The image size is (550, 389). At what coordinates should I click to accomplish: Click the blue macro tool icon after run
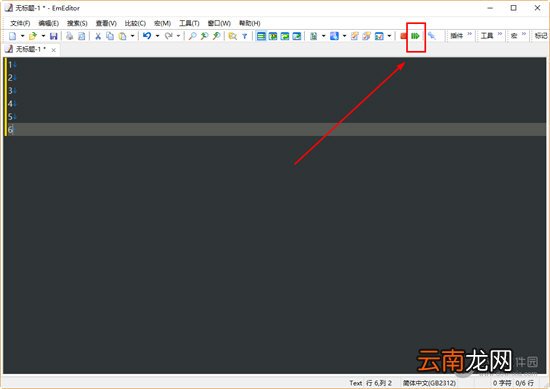tap(432, 36)
